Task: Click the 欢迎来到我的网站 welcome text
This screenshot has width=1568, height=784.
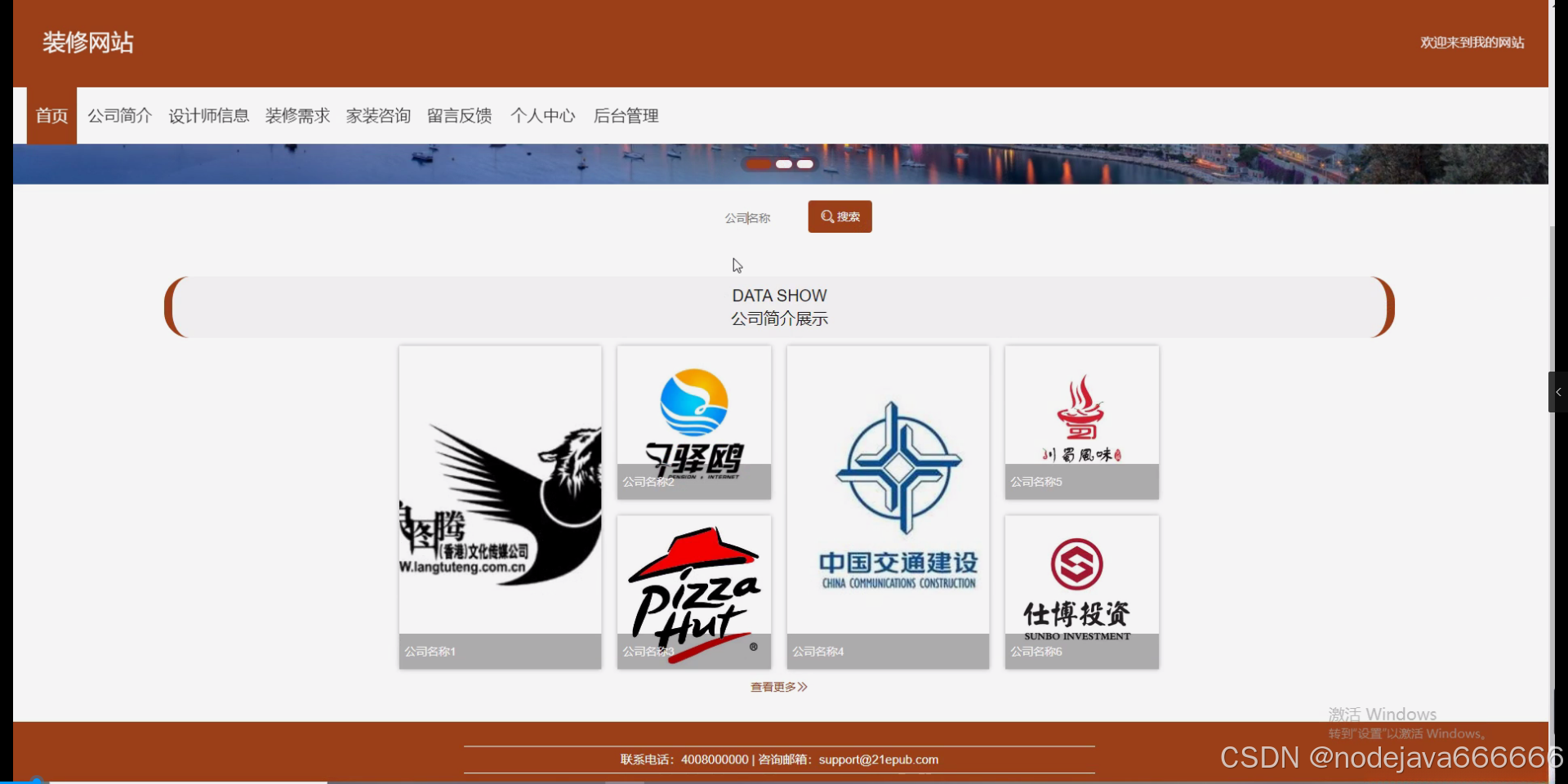Action: pos(1472,42)
